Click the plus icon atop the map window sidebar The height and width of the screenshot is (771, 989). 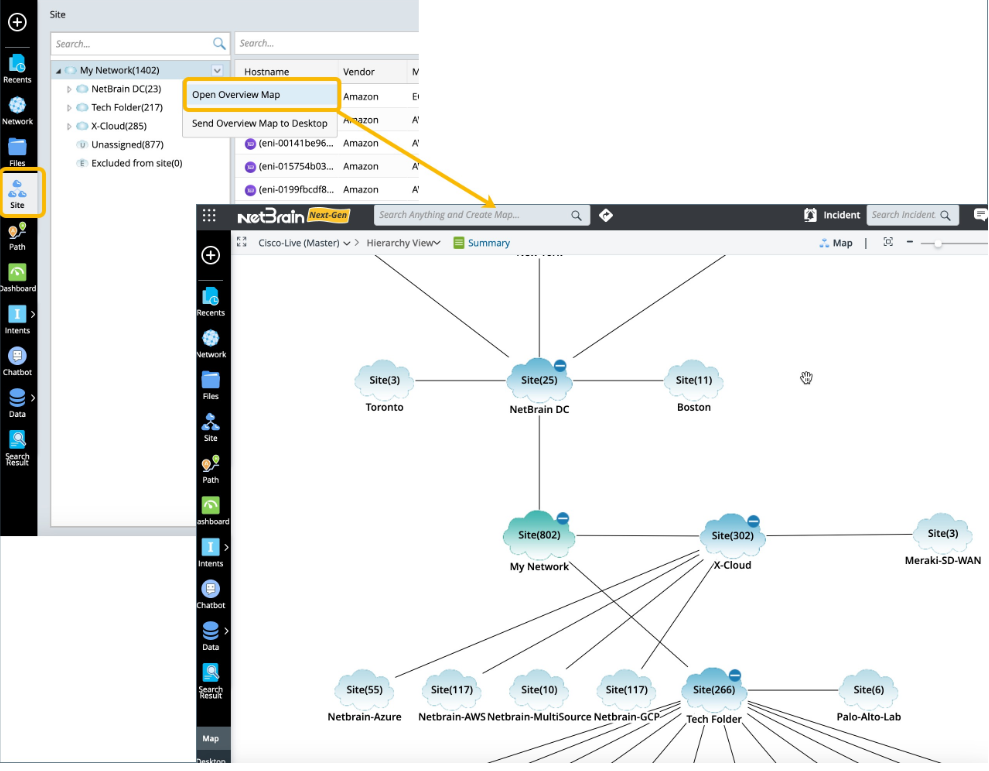click(211, 255)
